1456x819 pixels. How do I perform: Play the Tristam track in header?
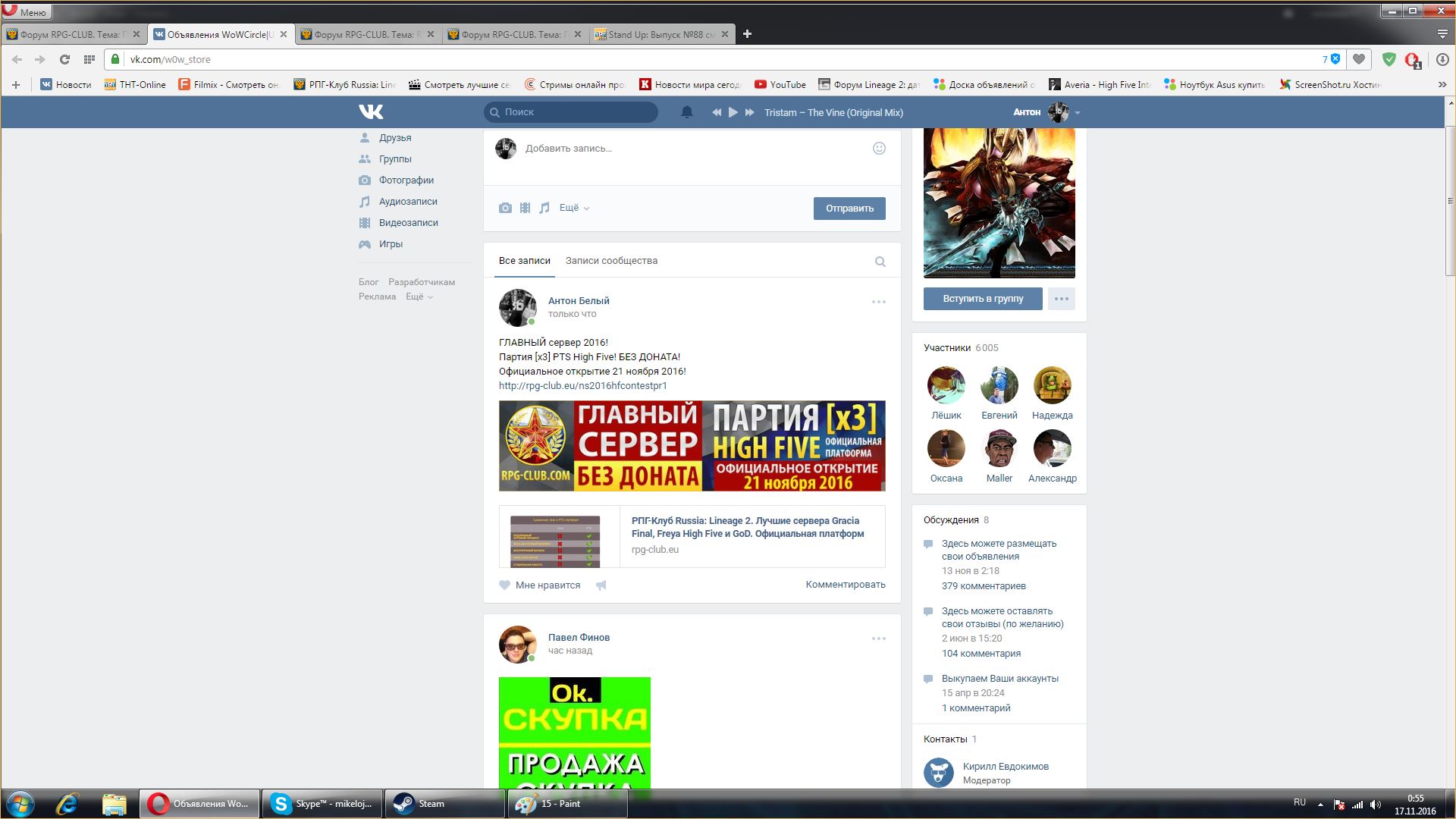point(733,112)
